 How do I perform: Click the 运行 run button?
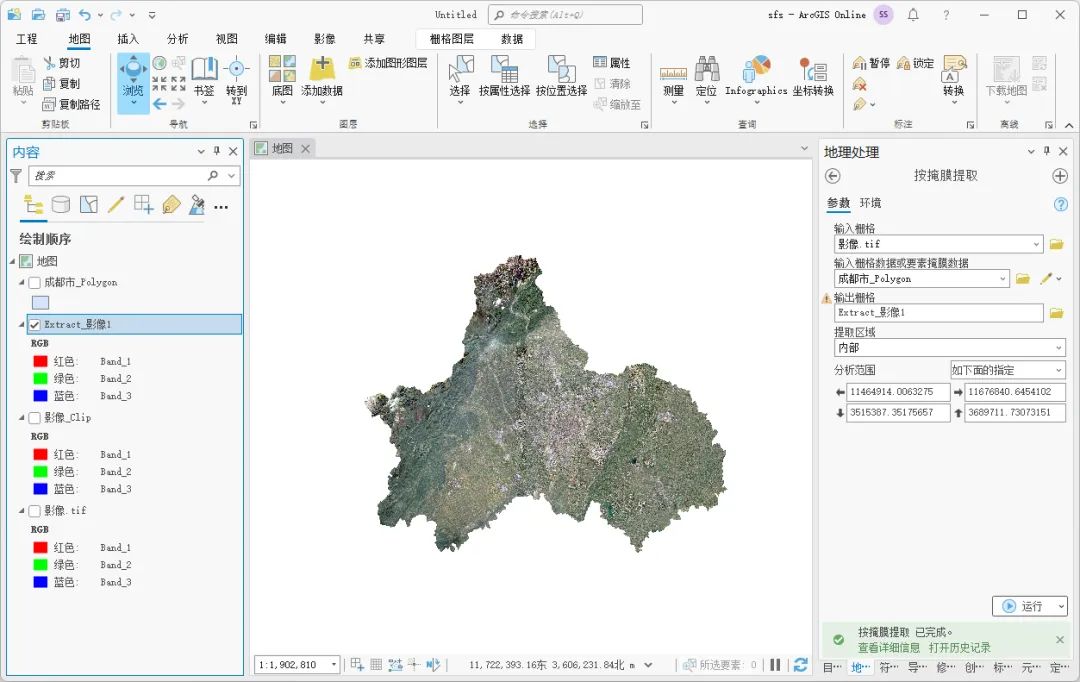[1024, 606]
